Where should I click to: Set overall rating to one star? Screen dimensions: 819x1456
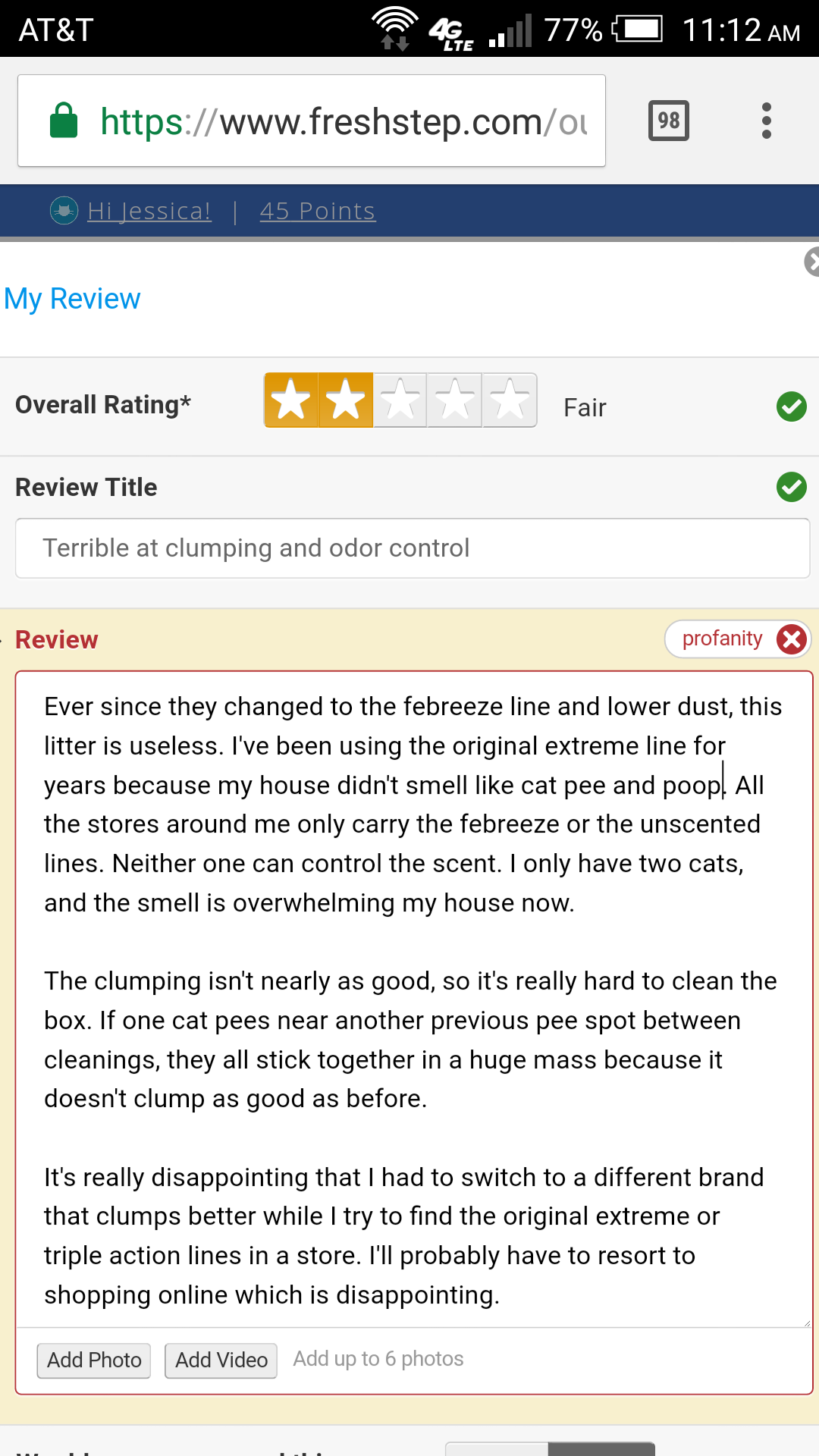[x=291, y=400]
